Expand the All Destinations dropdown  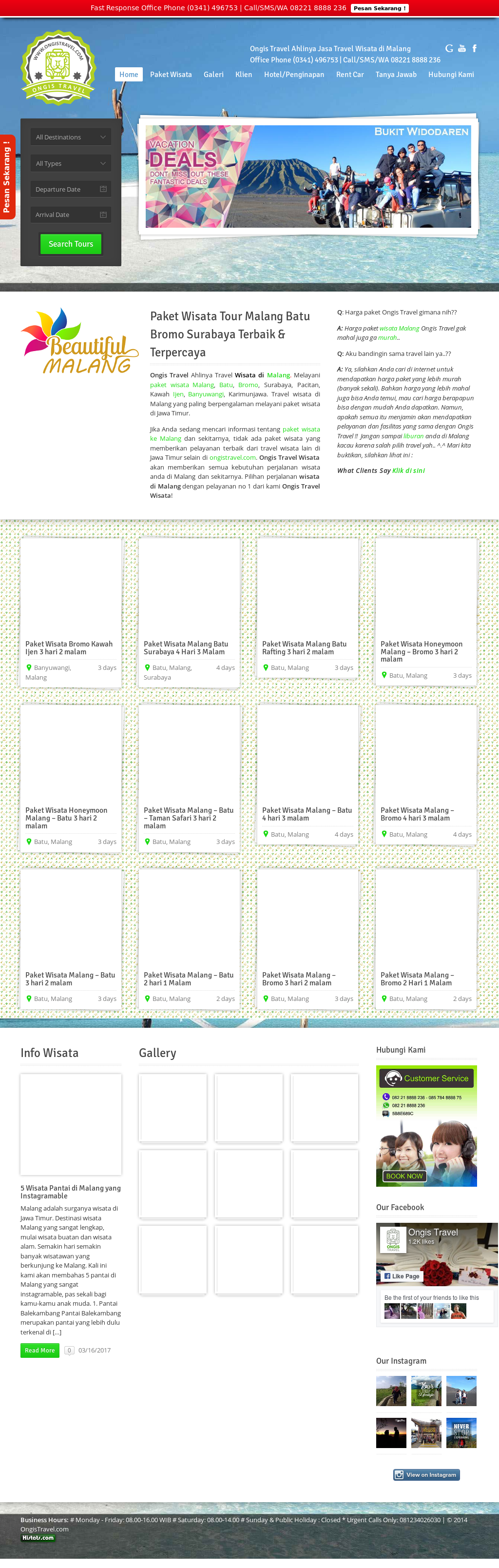[71, 137]
